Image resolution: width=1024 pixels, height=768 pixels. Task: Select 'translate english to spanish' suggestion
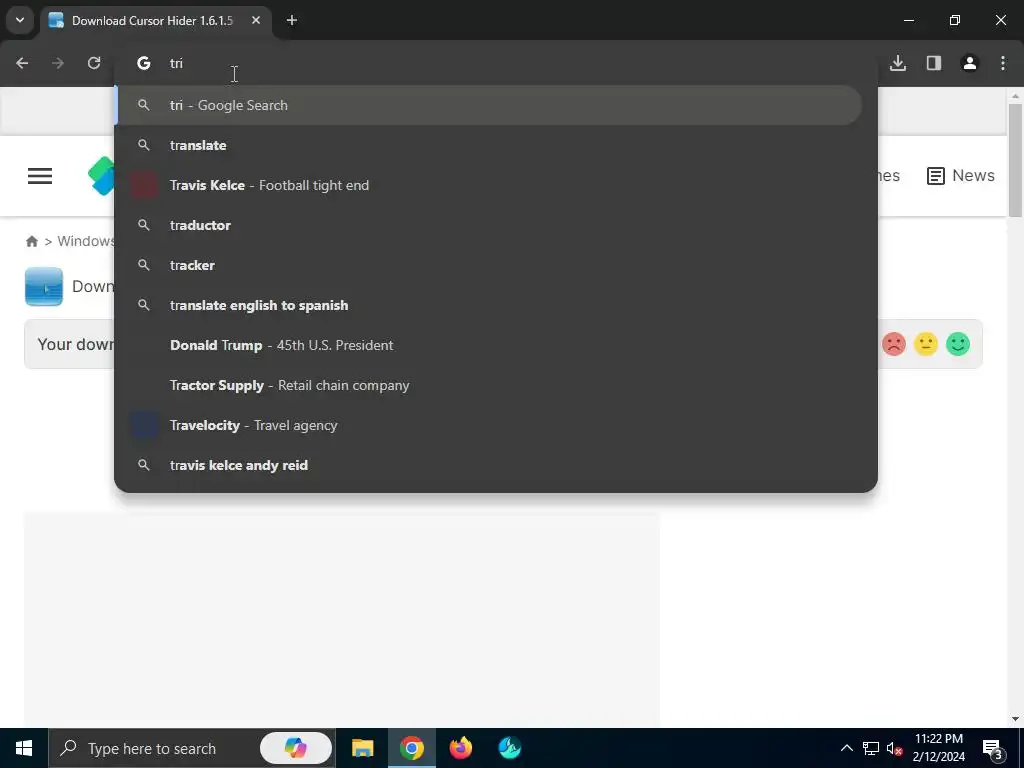pyautogui.click(x=488, y=305)
